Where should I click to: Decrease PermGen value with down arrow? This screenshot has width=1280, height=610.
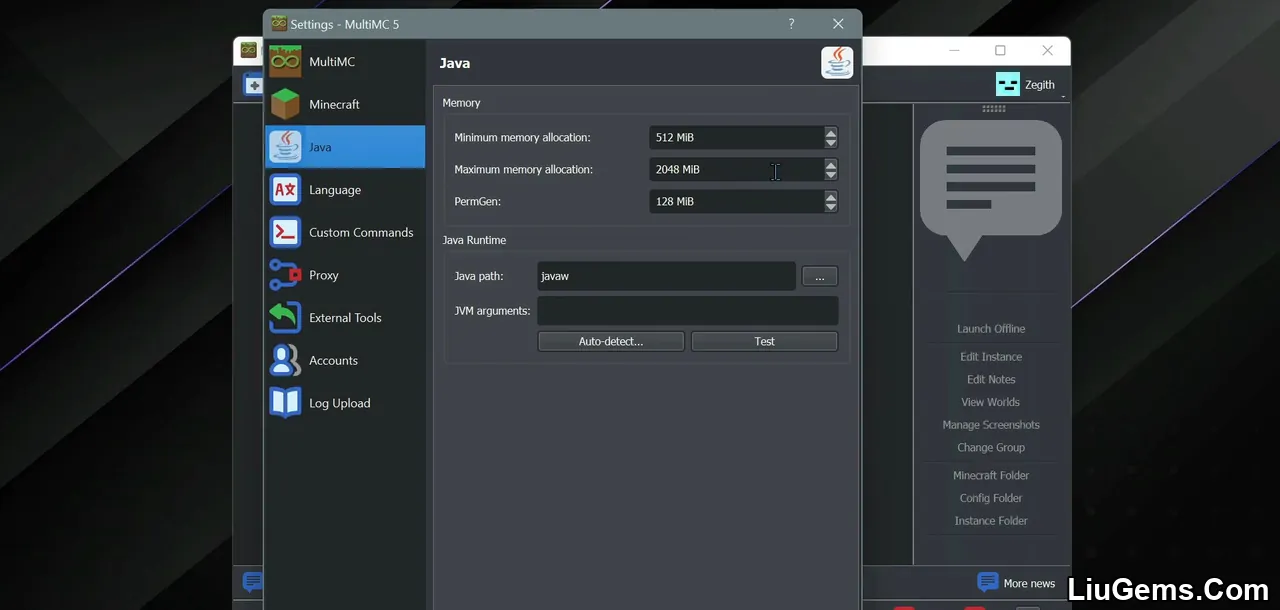point(831,207)
